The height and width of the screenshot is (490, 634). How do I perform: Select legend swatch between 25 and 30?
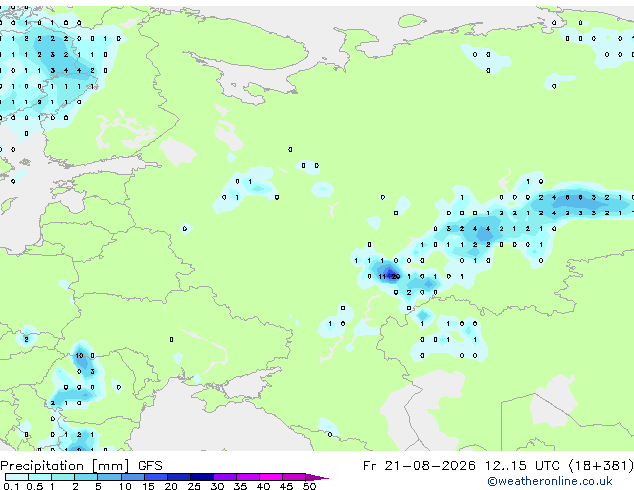click(202, 477)
